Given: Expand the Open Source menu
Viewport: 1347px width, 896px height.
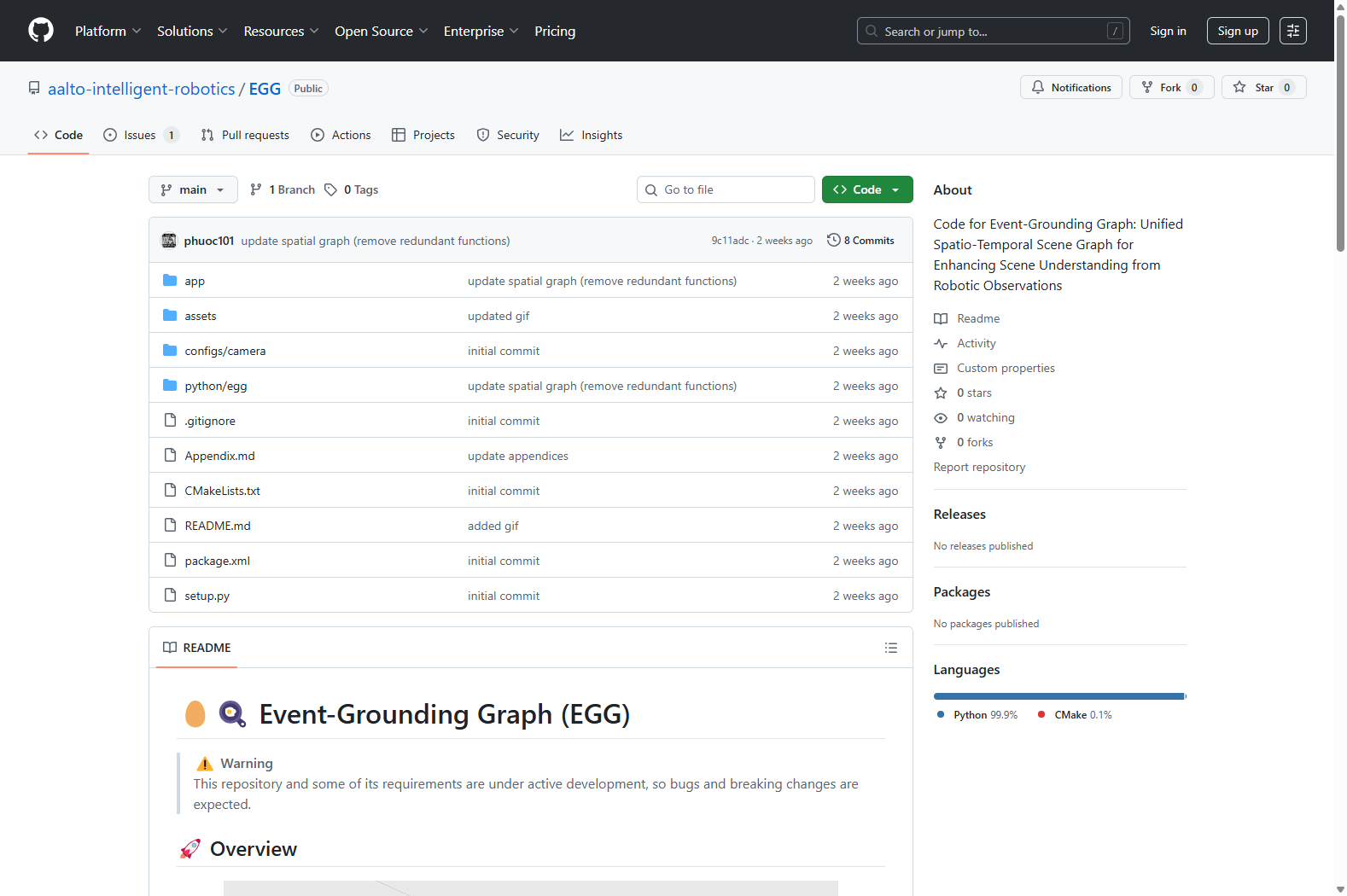Looking at the screenshot, I should tap(382, 31).
